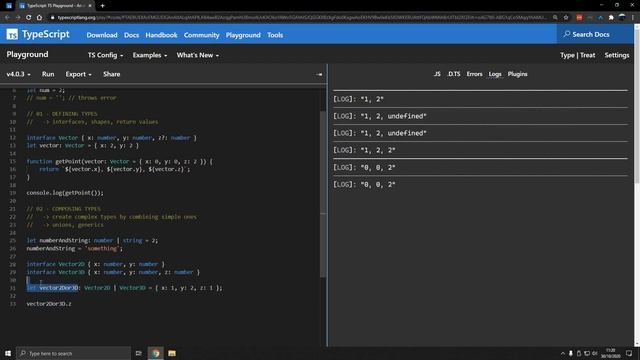
Task: Click the browser forward arrow
Action: click(18, 18)
